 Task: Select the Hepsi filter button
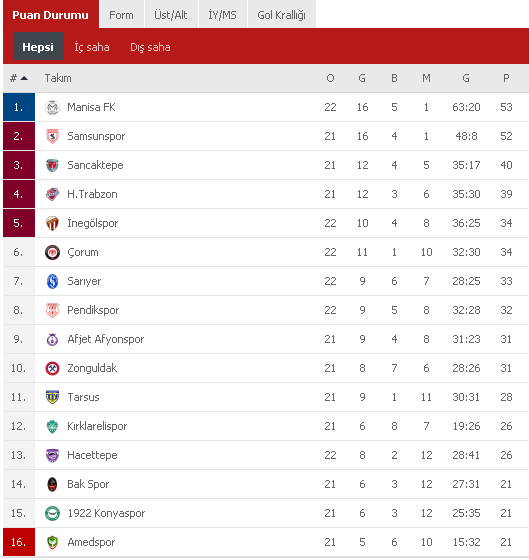click(x=38, y=46)
